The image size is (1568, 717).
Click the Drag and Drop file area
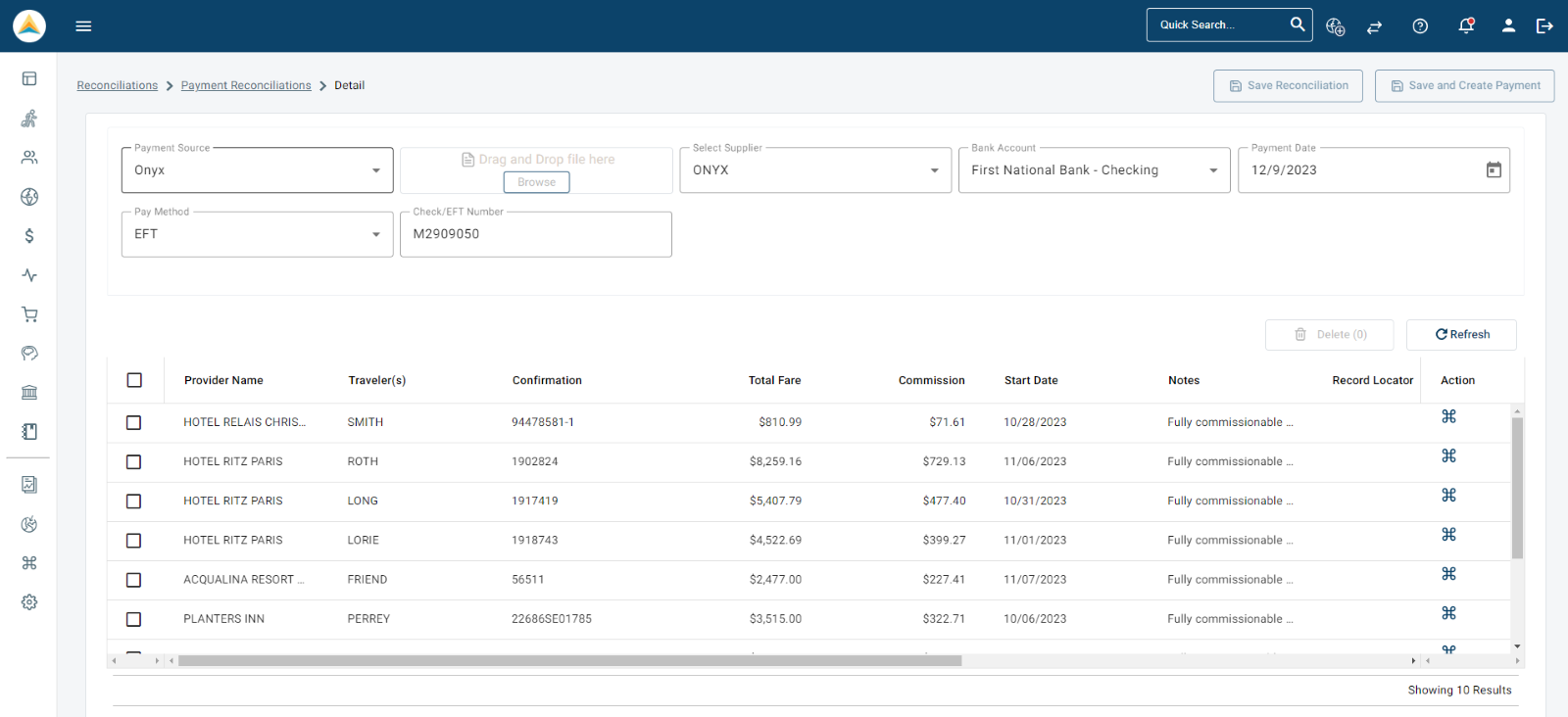(536, 170)
